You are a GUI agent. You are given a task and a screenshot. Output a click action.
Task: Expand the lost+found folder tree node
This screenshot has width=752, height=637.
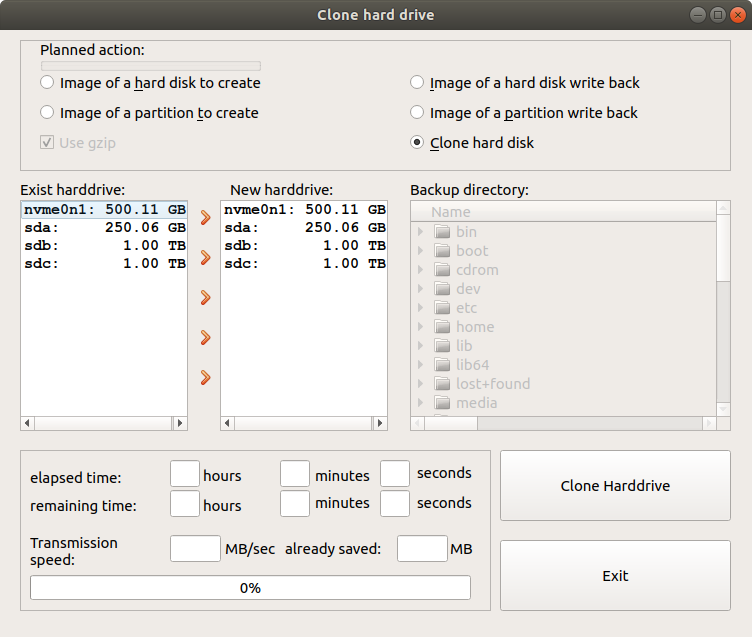tap(421, 383)
